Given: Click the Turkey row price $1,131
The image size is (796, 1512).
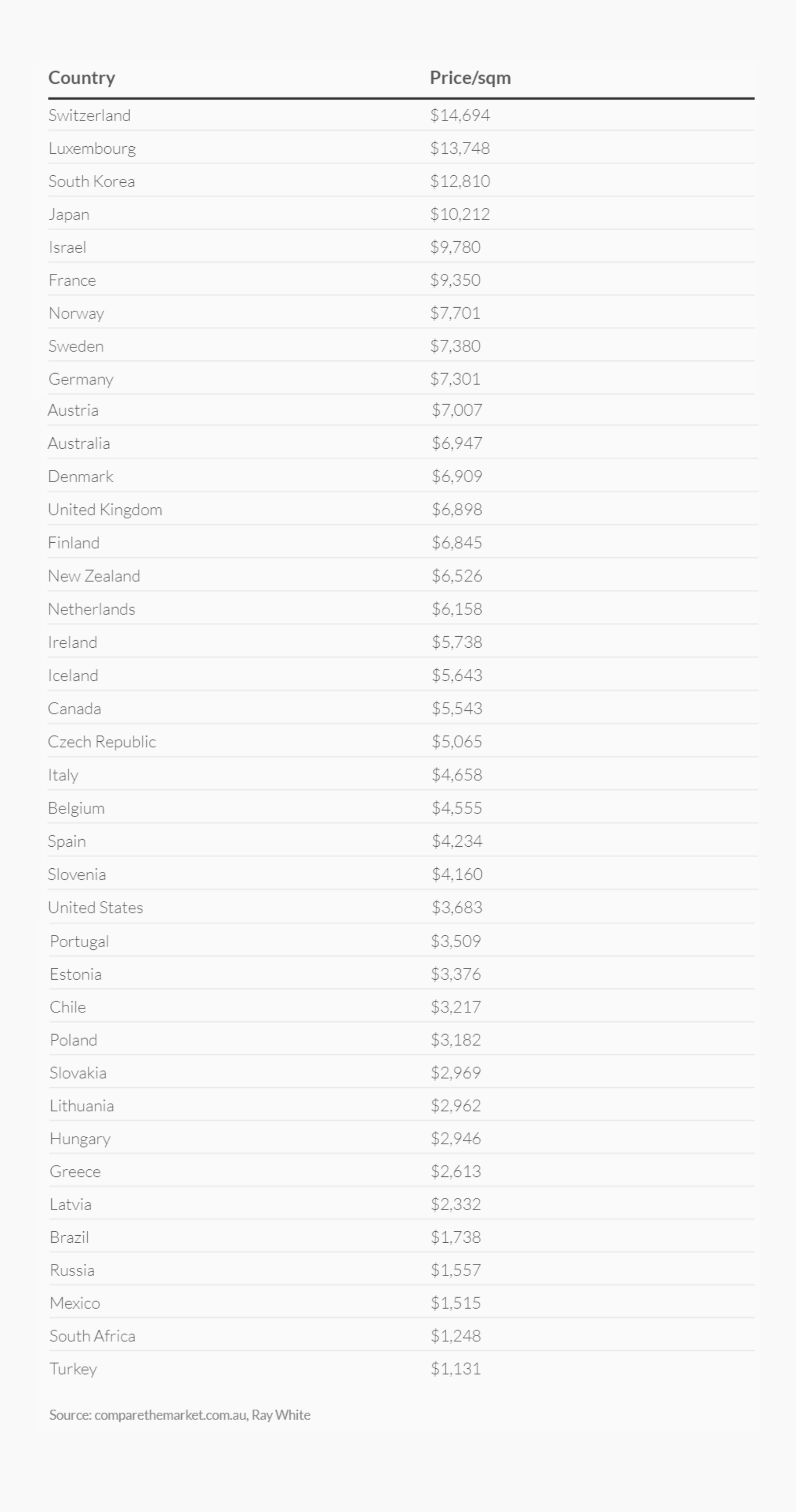Looking at the screenshot, I should (455, 1369).
